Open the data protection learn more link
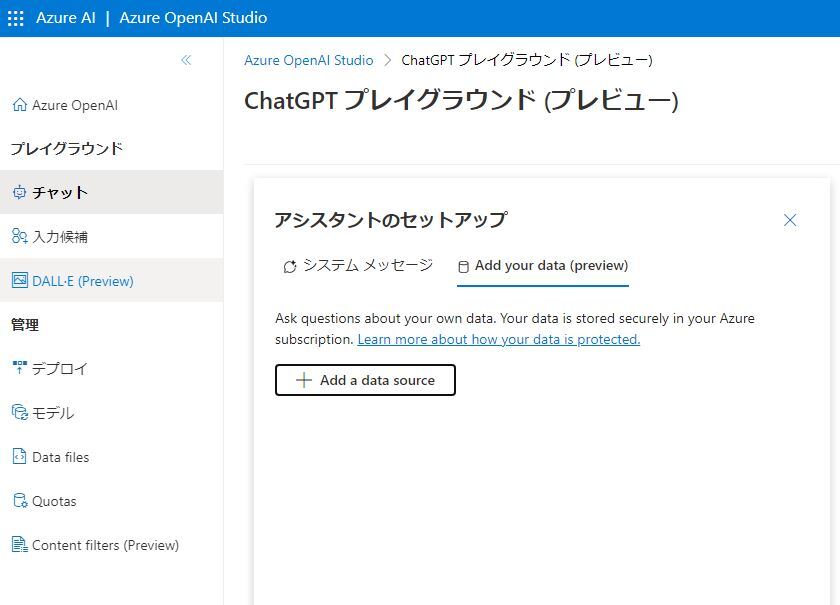Screen dimensions: 840x605 pos(498,339)
